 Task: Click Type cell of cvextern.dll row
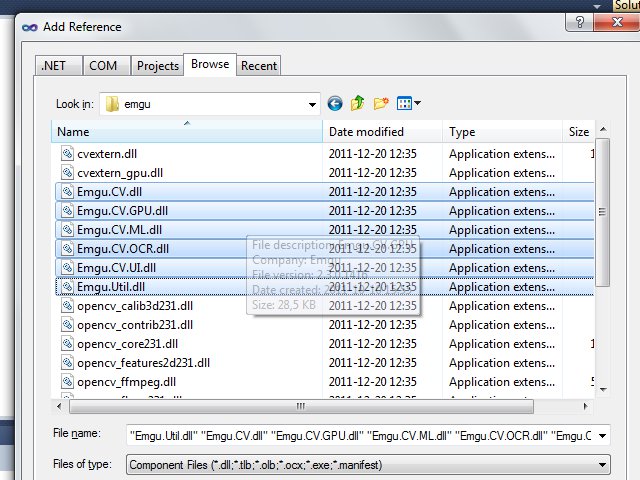502,154
